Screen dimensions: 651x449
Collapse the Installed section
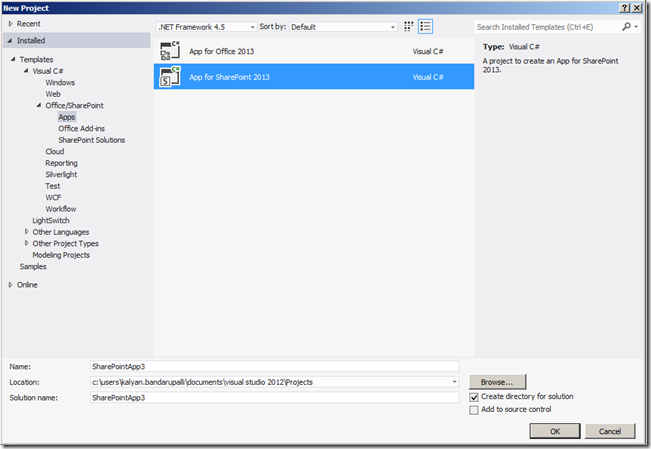pos(10,41)
